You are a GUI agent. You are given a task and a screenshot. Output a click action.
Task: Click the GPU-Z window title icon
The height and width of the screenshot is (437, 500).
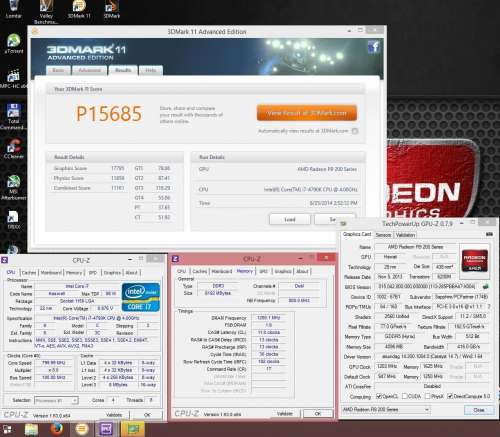point(344,223)
